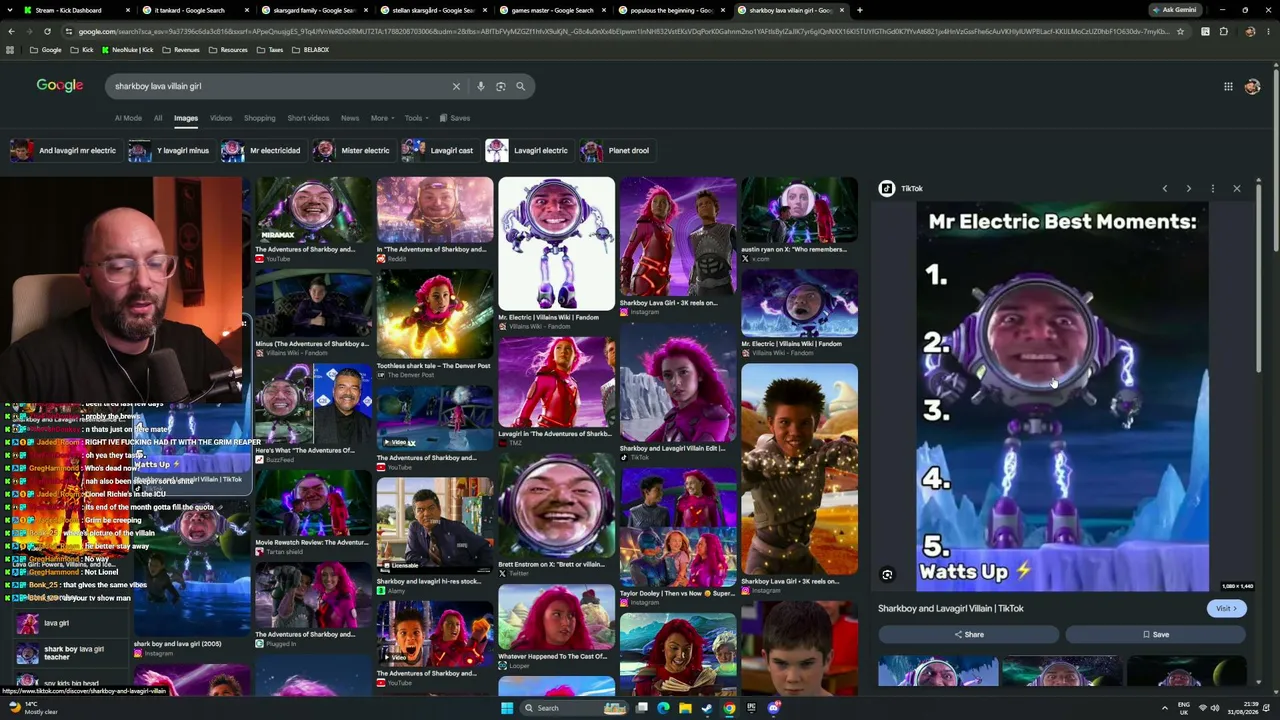This screenshot has width=1280, height=720.
Task: Open Mr. Electric Villains Wiki white-background thumbnail
Action: 557,244
